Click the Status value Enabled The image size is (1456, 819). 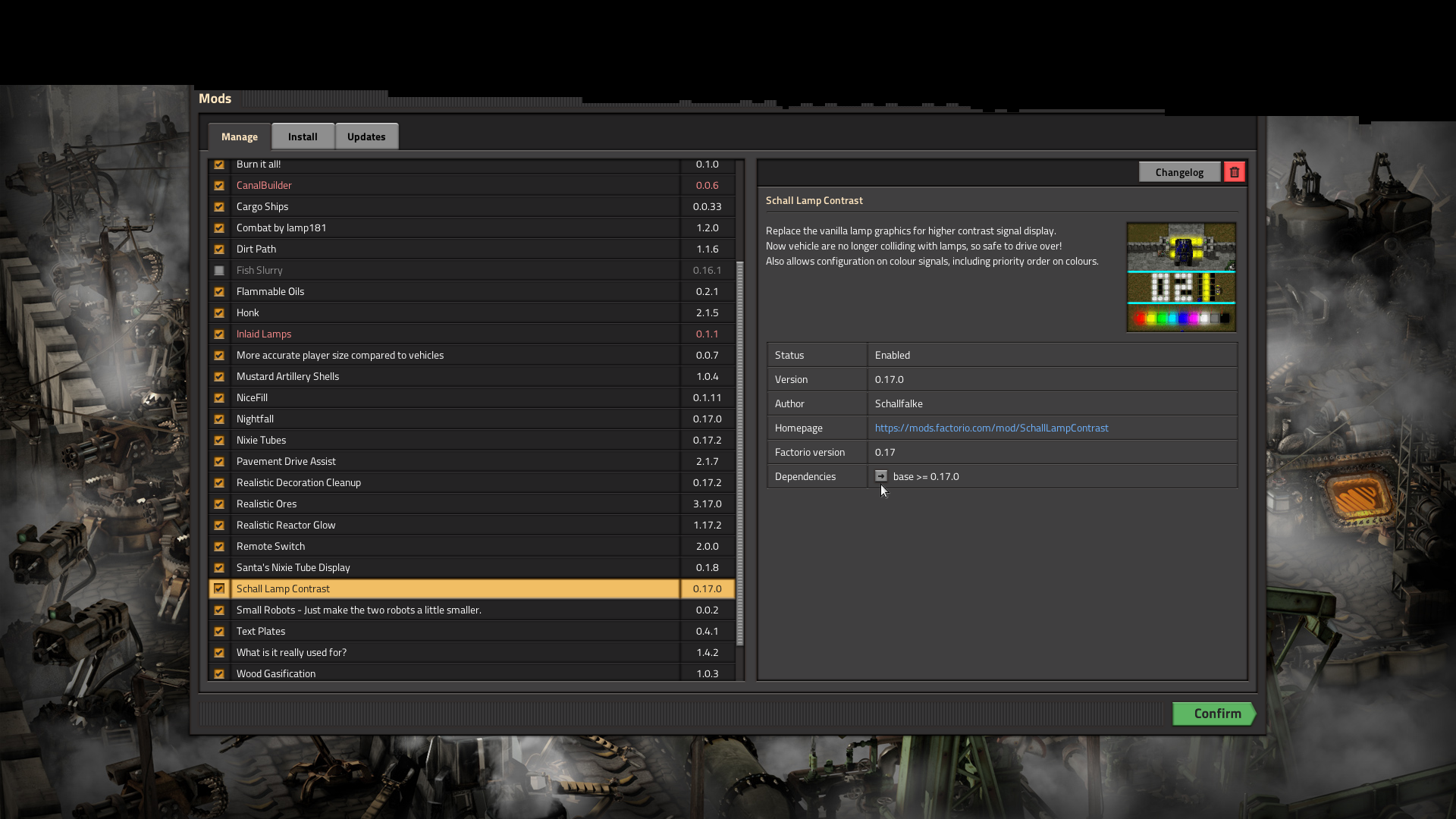coord(893,355)
